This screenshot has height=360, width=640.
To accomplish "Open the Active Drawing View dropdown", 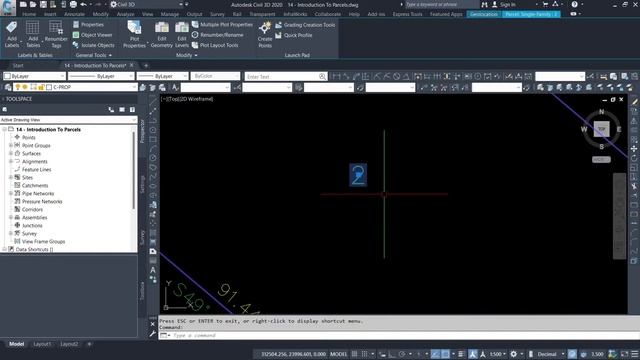I will [68, 120].
